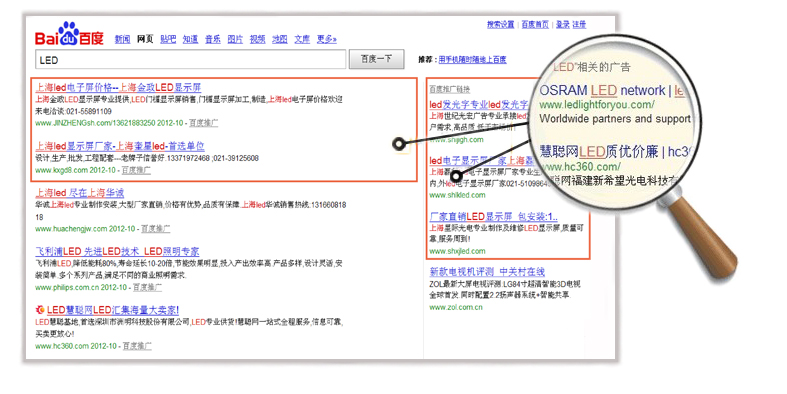The height and width of the screenshot is (394, 787).
Task: Click the www.huachengjw.com result URL
Action: [85, 229]
